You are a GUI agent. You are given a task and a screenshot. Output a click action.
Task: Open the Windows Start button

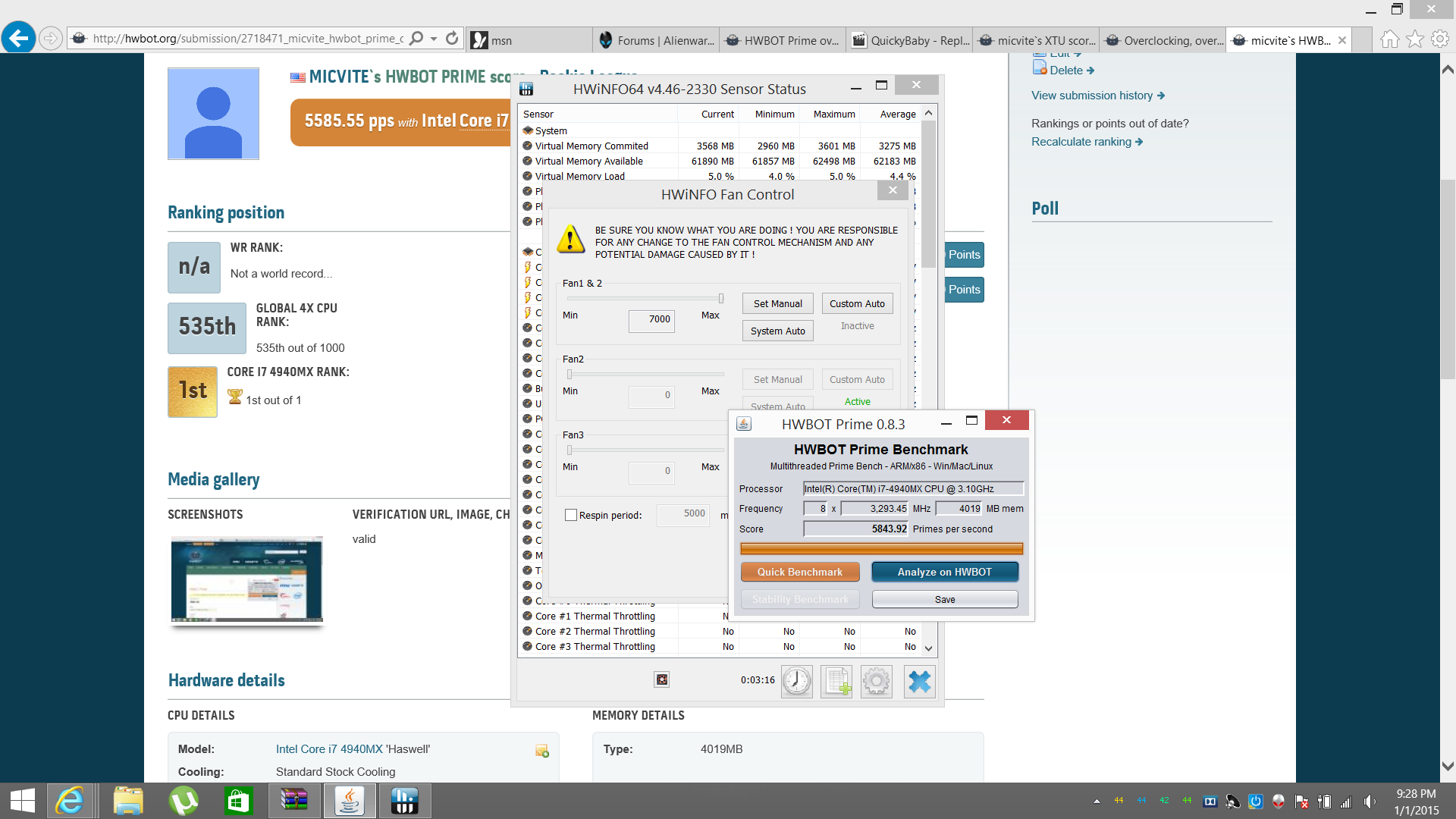(x=23, y=801)
